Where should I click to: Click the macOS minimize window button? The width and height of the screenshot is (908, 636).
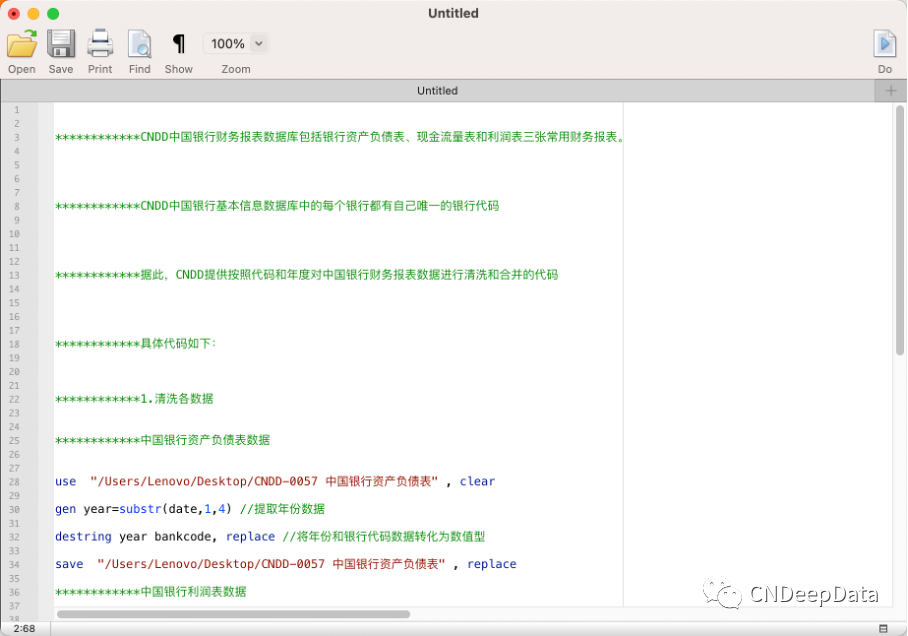34,13
